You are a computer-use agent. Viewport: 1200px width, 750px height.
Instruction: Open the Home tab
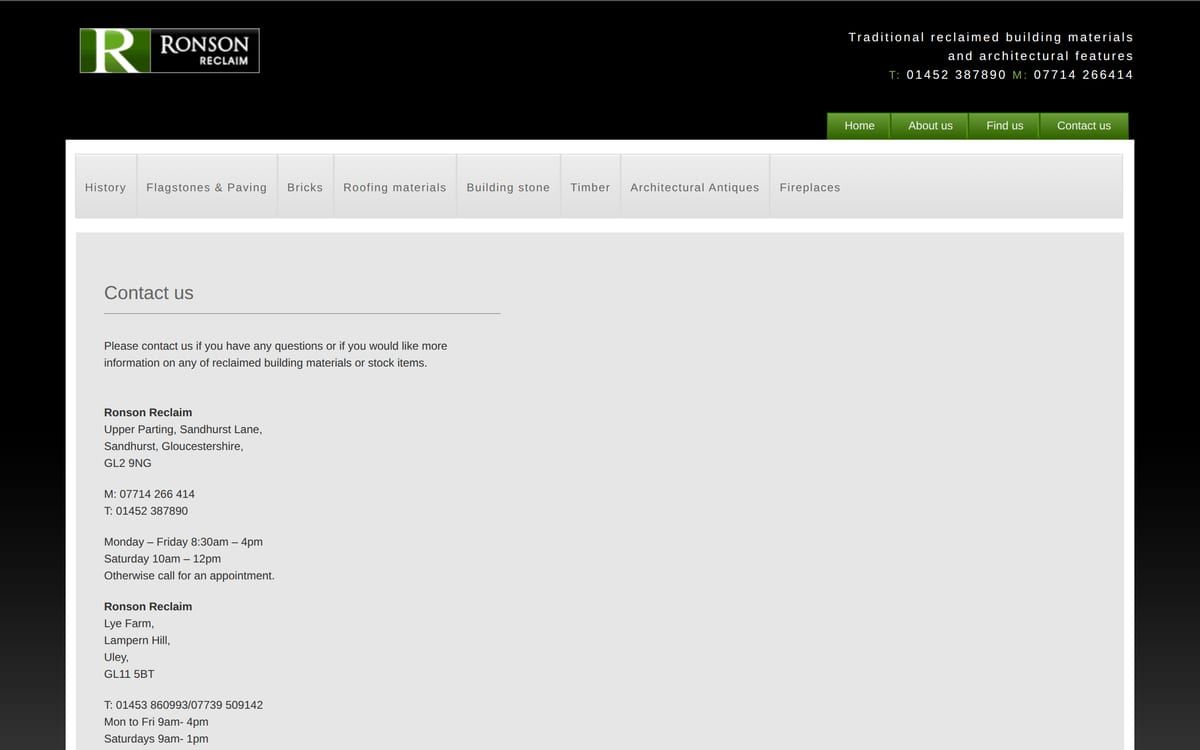859,126
